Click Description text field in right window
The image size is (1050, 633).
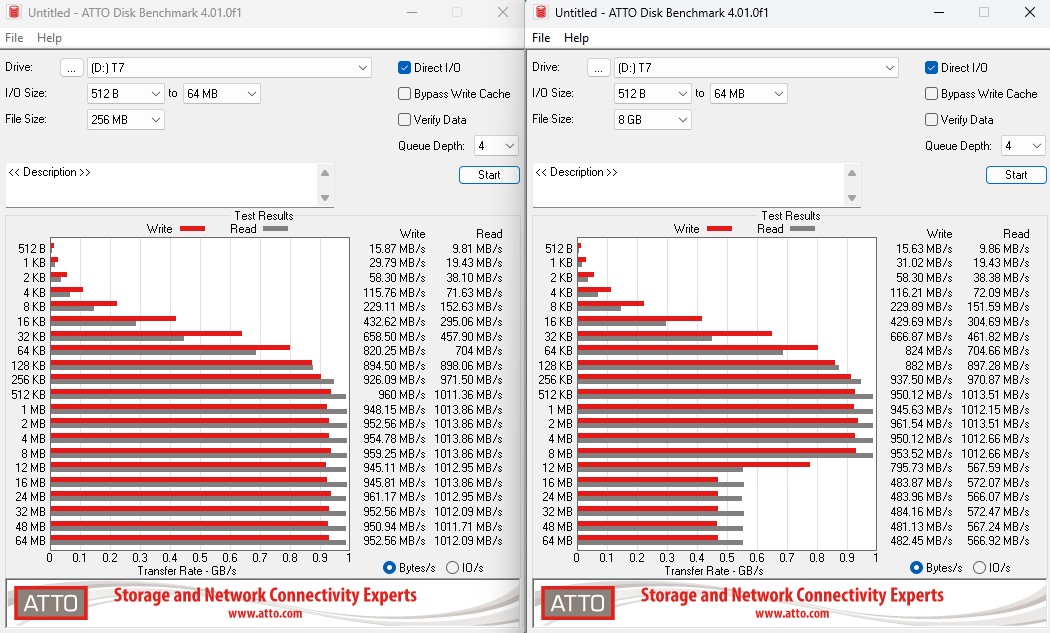coord(688,185)
